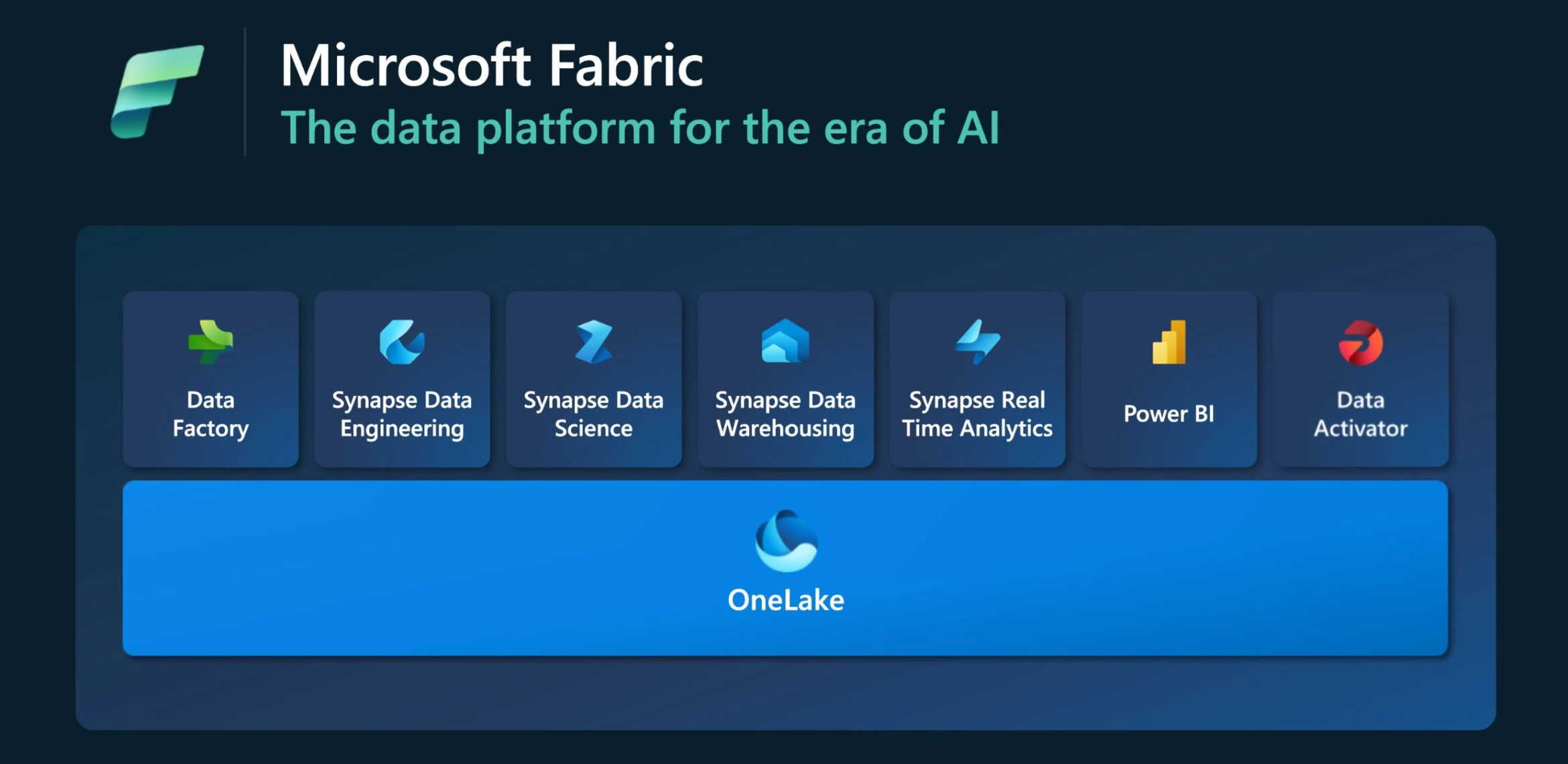1568x764 pixels.
Task: Open the Synapse Data Warehousing label
Action: pos(785,414)
